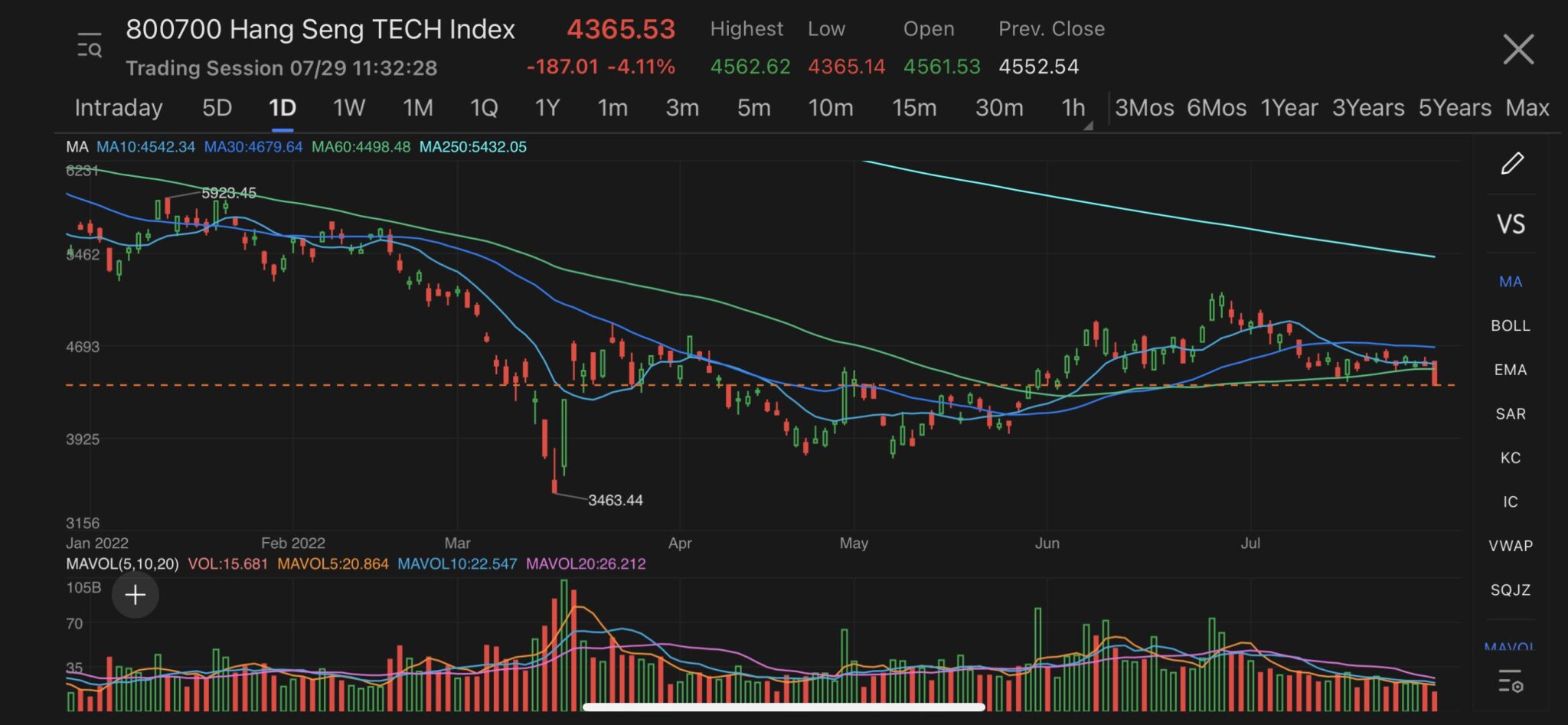Click the MAVOL20:26.212 value
This screenshot has height=725, width=1568.
586,564
